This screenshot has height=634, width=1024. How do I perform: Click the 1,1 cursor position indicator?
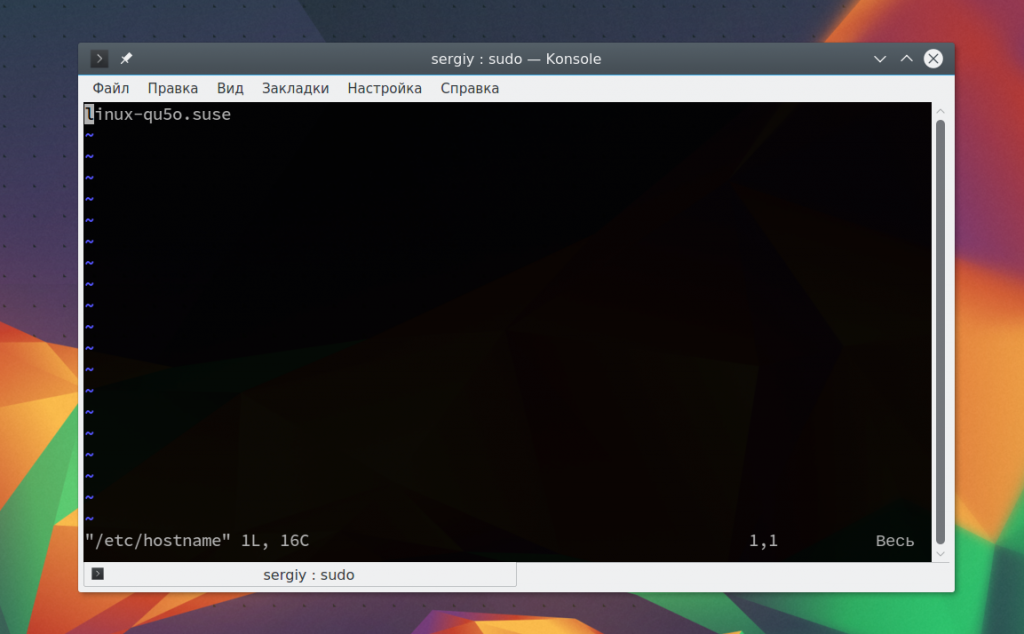click(763, 541)
